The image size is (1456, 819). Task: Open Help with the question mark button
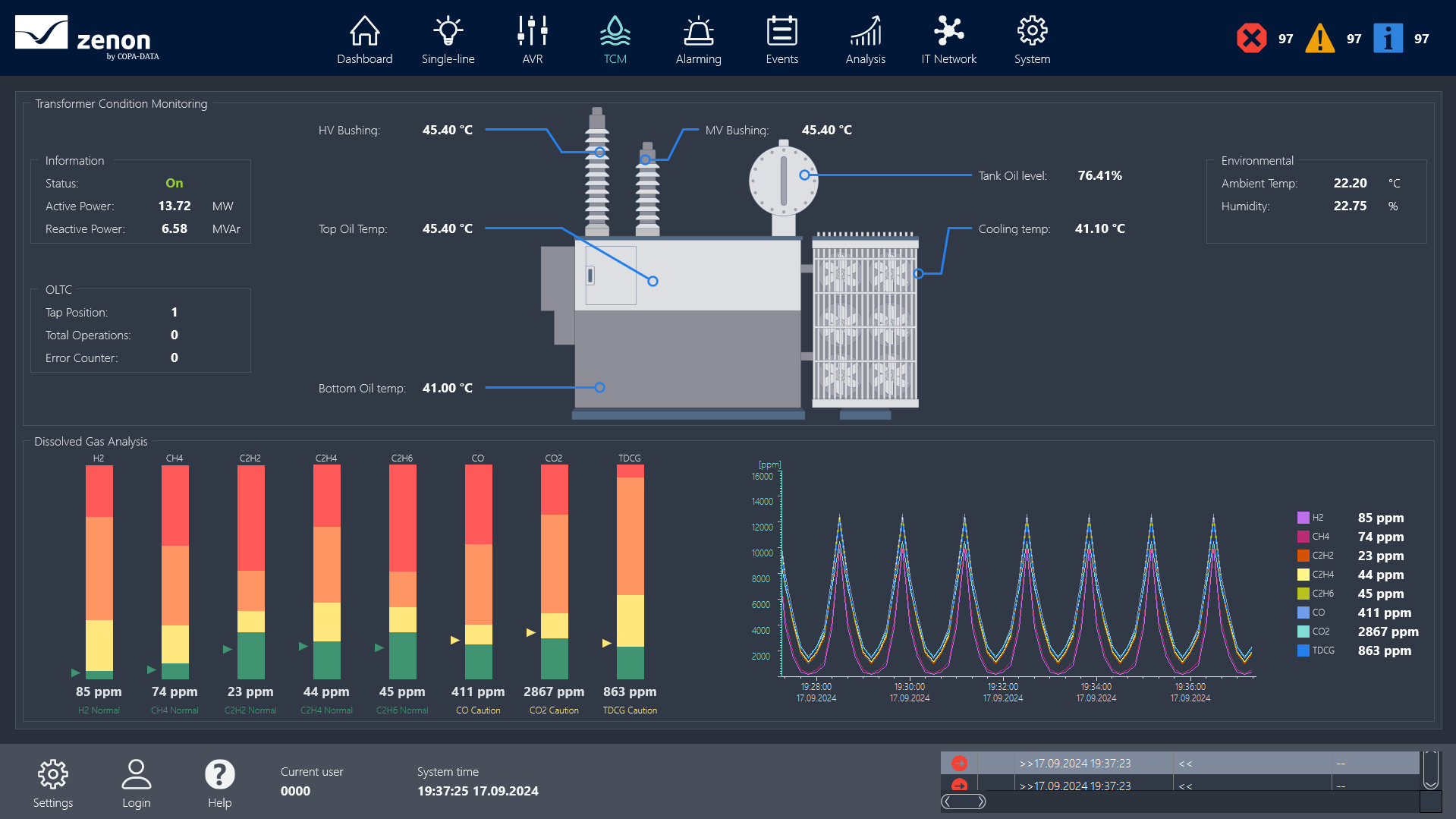(219, 773)
